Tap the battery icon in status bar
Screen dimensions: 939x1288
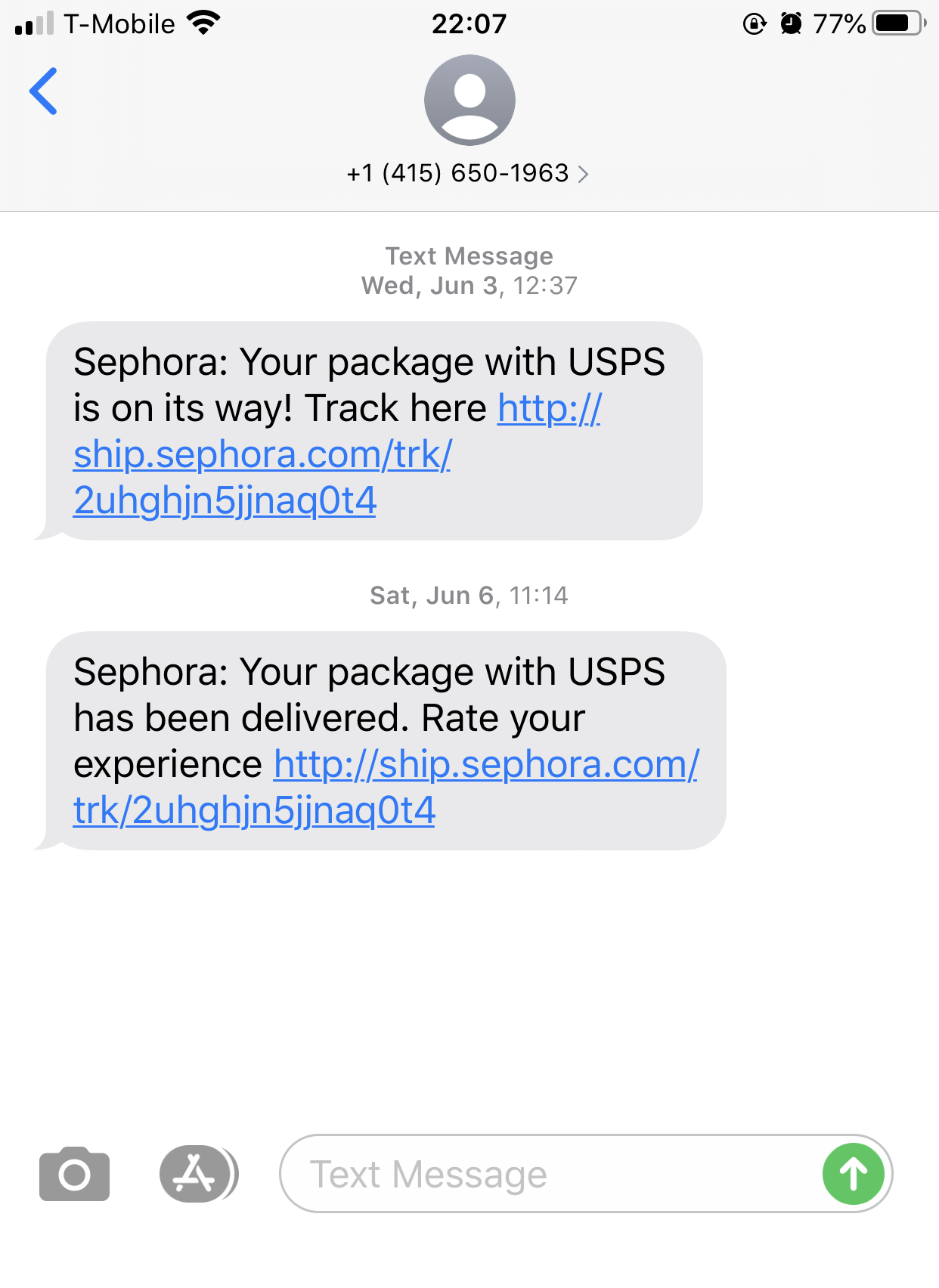pyautogui.click(x=900, y=23)
